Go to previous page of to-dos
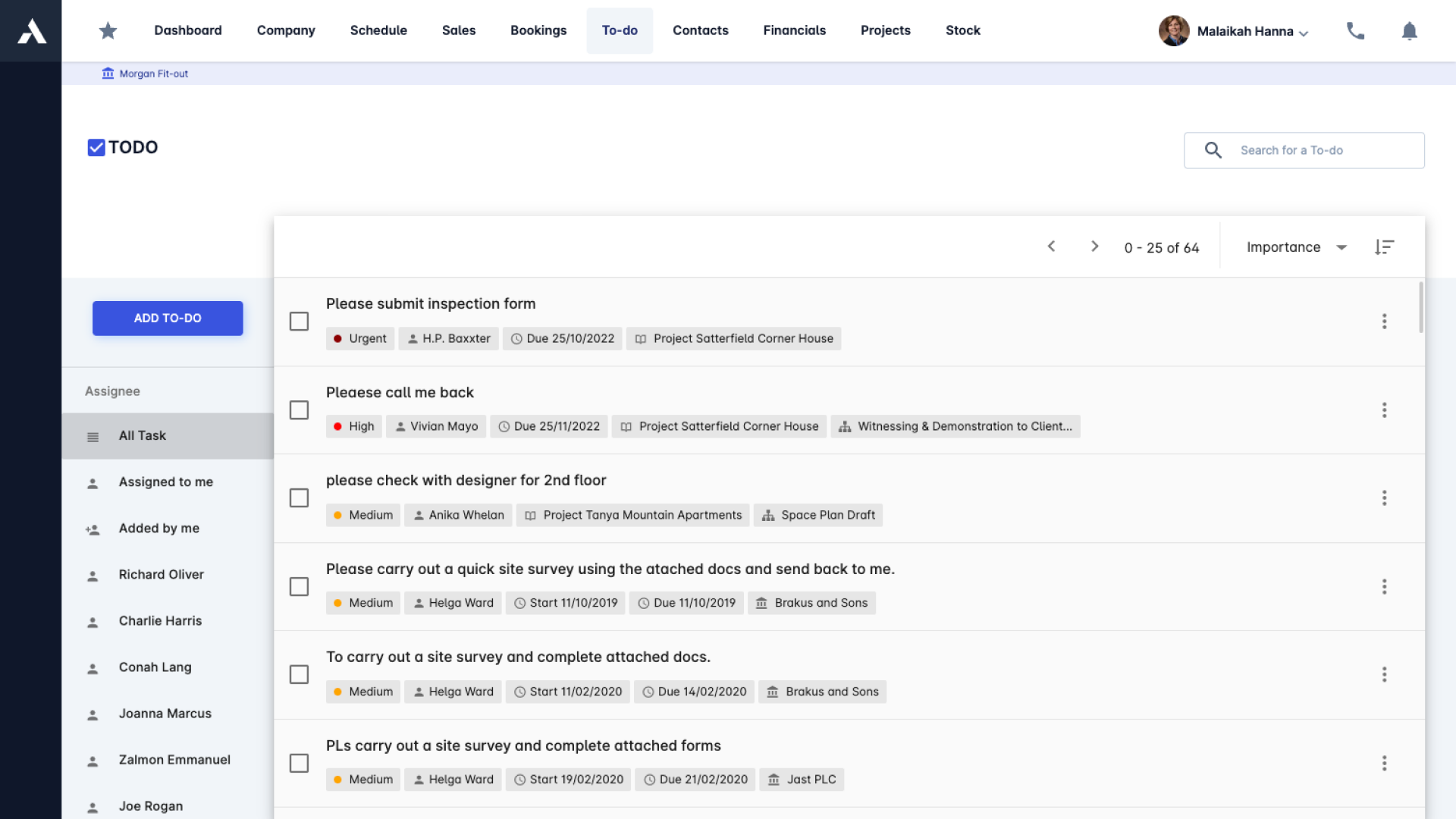The height and width of the screenshot is (819, 1456). [x=1052, y=246]
